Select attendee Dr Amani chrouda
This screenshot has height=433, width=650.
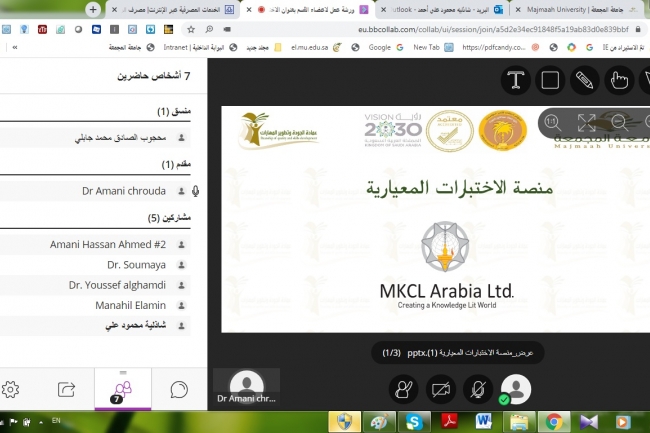[x=95, y=191]
